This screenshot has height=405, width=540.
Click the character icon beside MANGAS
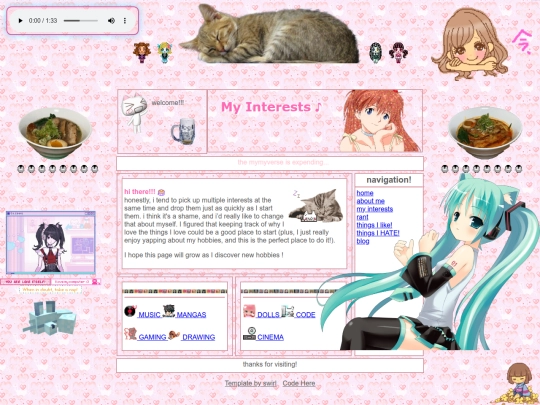(169, 311)
